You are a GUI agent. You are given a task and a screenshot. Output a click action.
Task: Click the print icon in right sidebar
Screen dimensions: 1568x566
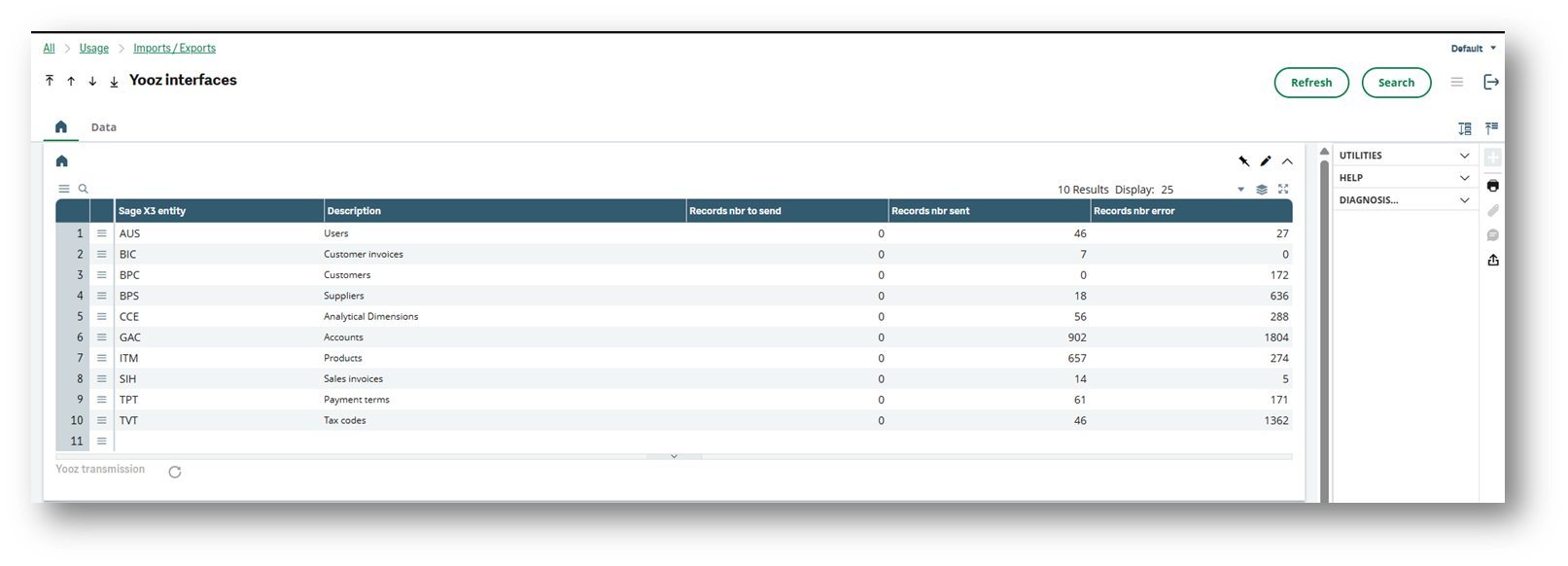[1493, 186]
